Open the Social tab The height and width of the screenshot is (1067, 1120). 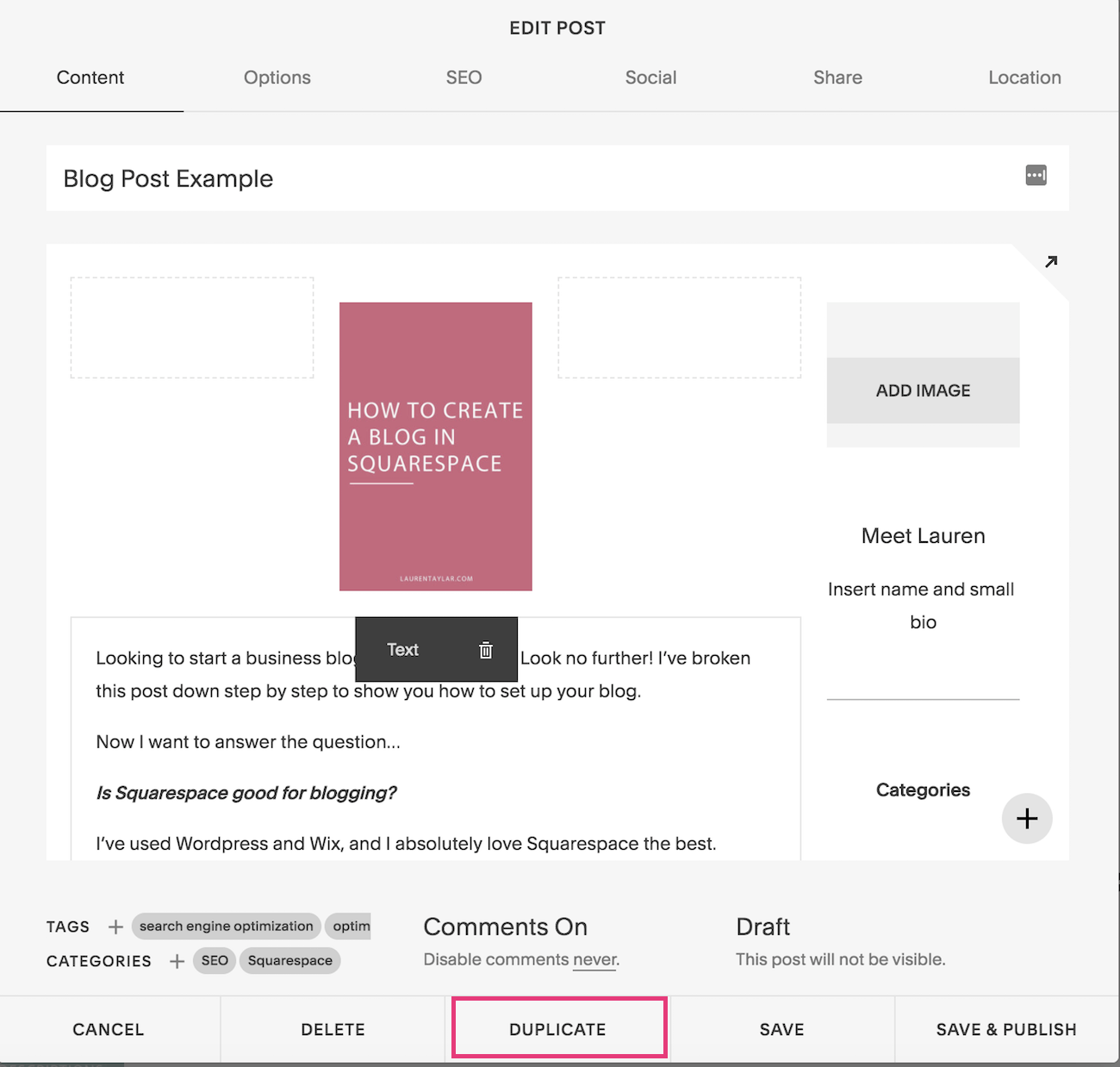650,78
